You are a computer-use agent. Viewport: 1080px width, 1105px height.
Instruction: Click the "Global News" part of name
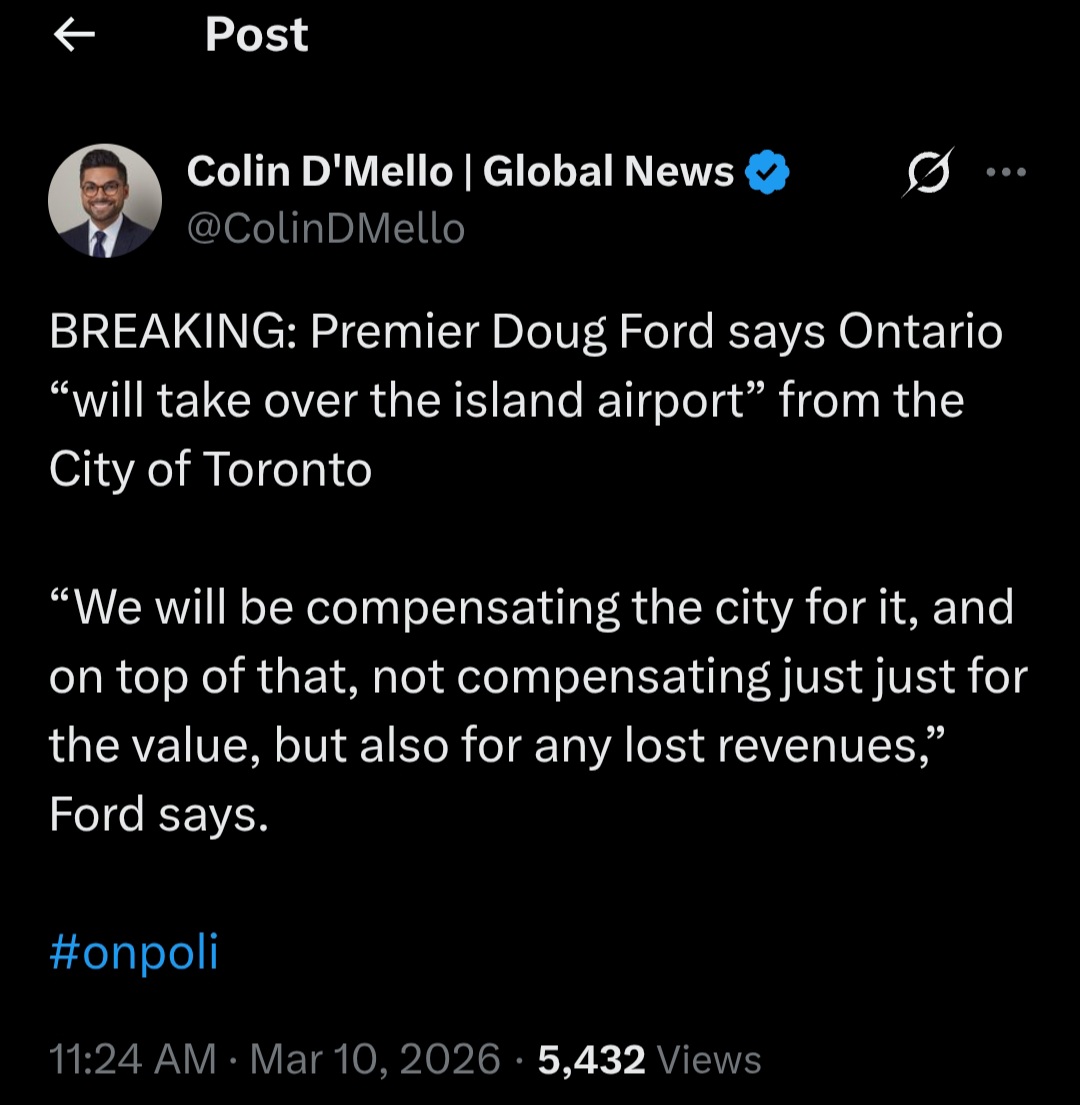click(x=609, y=173)
